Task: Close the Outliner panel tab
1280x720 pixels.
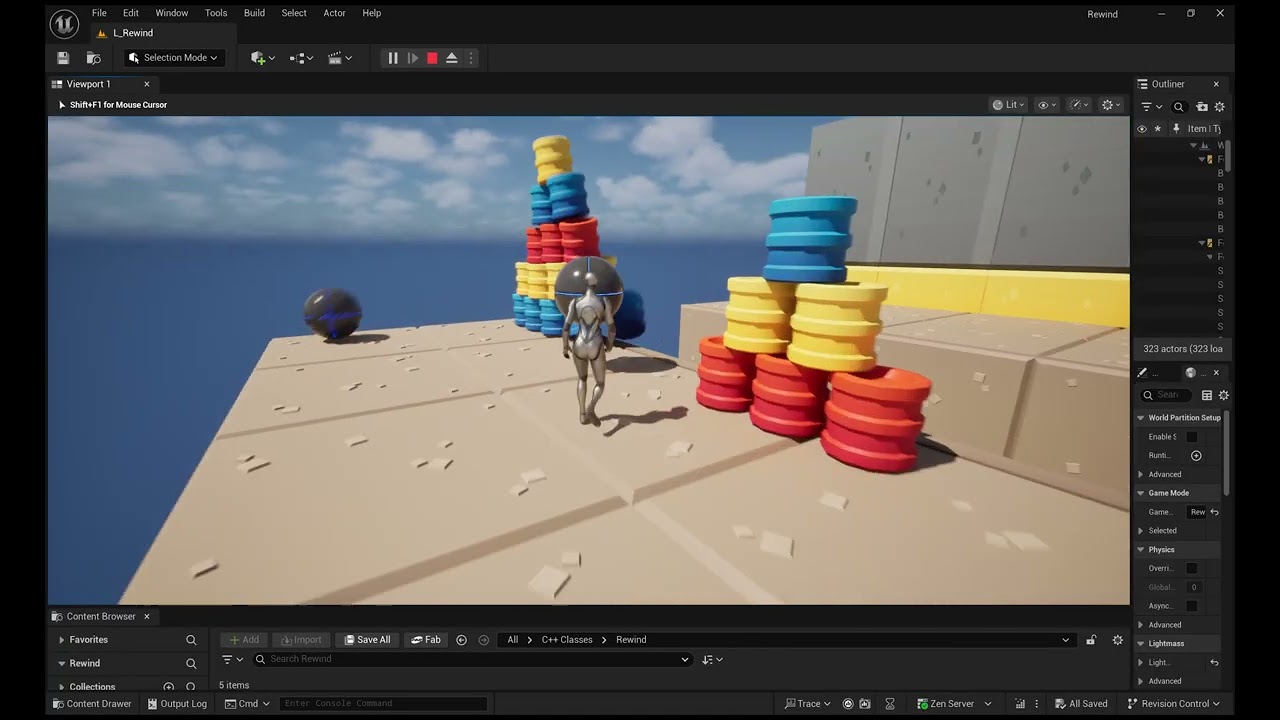Action: [x=1216, y=84]
